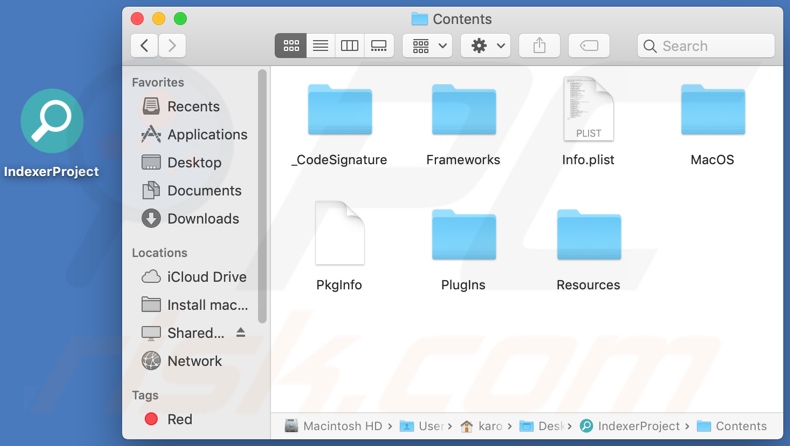Open the _CodeSignature folder
Viewport: 790px width, 446px height.
click(x=340, y=112)
